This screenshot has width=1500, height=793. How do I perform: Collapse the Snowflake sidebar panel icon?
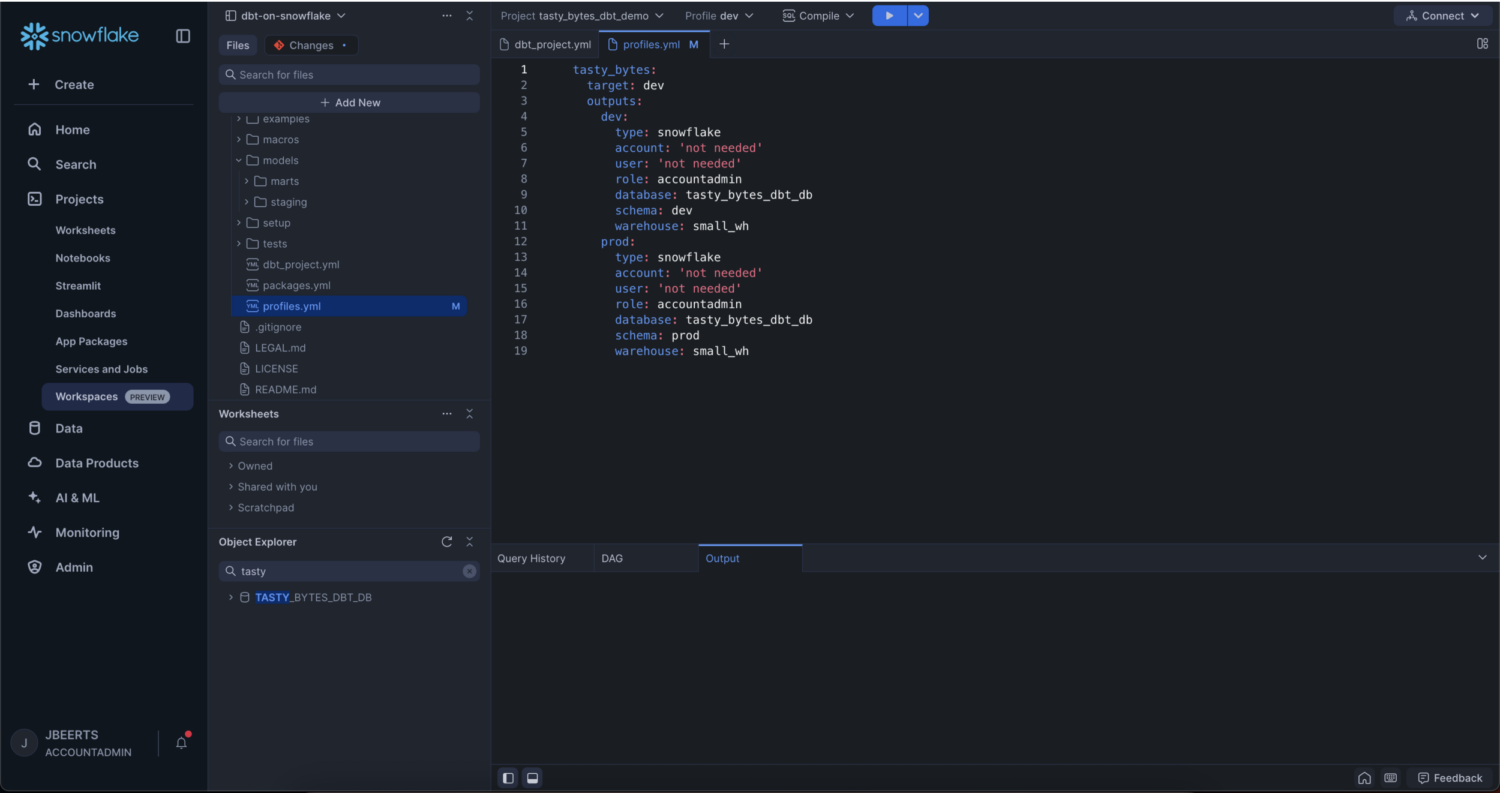pyautogui.click(x=183, y=36)
